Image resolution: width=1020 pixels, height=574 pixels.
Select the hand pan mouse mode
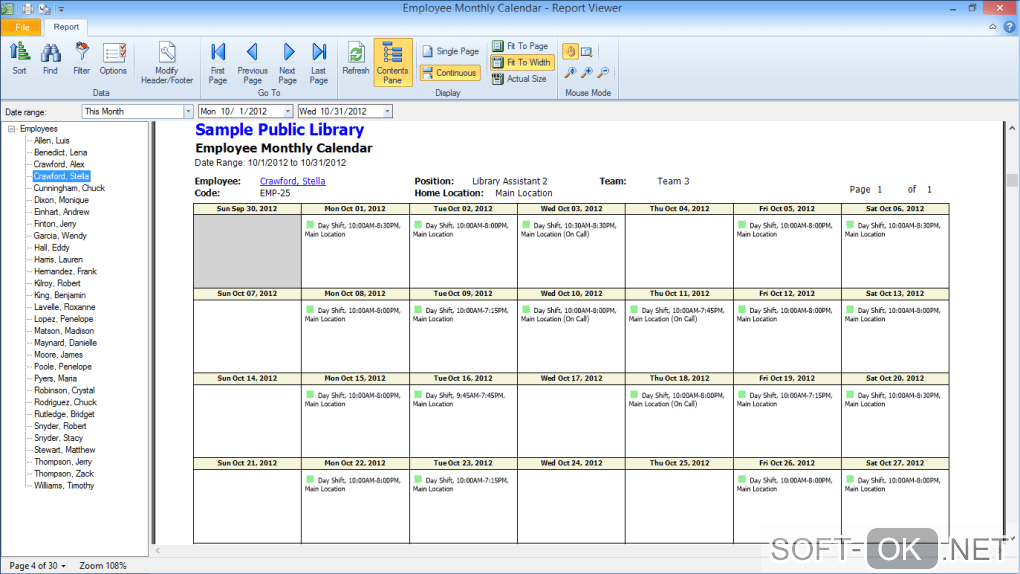tap(570, 51)
